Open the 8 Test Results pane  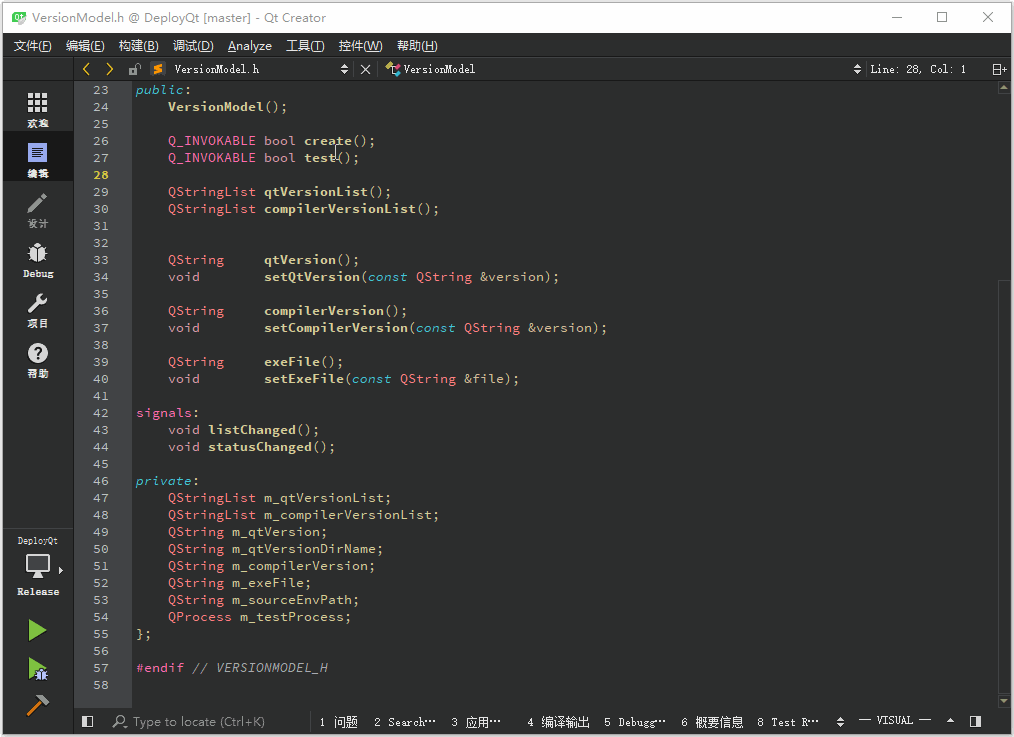click(788, 721)
